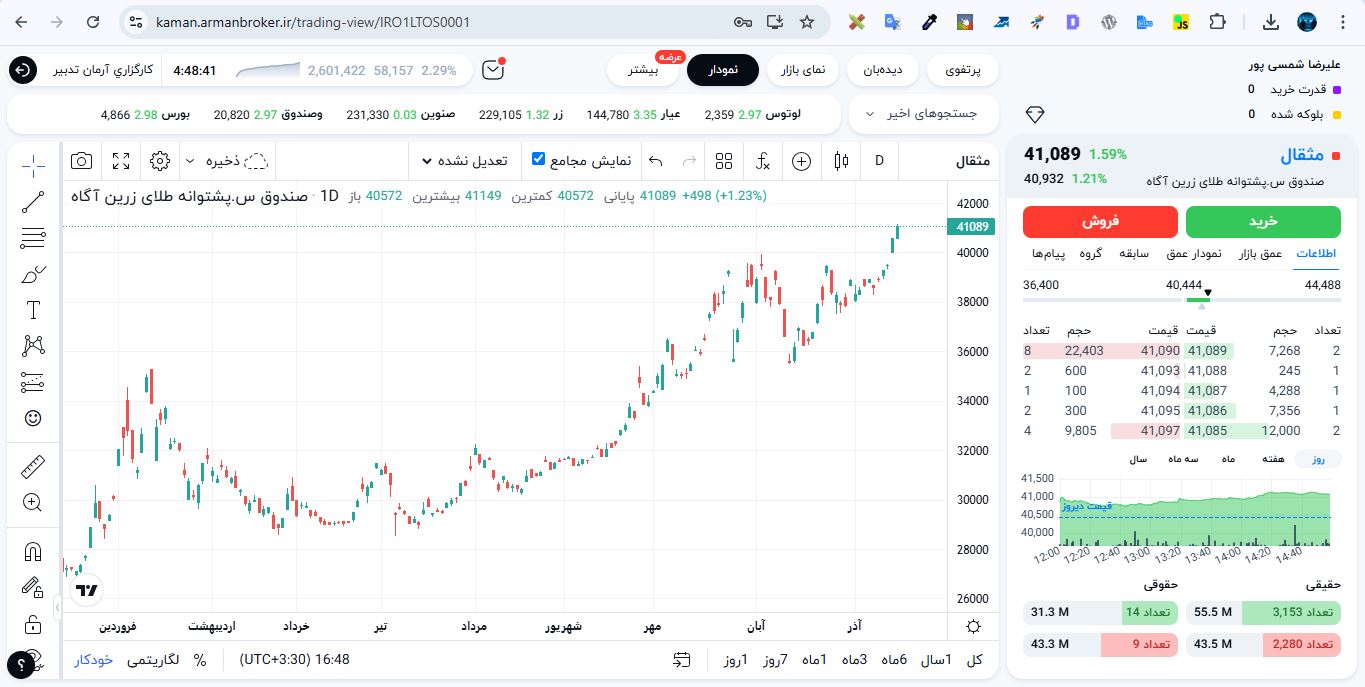This screenshot has width=1365, height=687.
Task: Take a chart snapshot with the camera
Action: 81,160
